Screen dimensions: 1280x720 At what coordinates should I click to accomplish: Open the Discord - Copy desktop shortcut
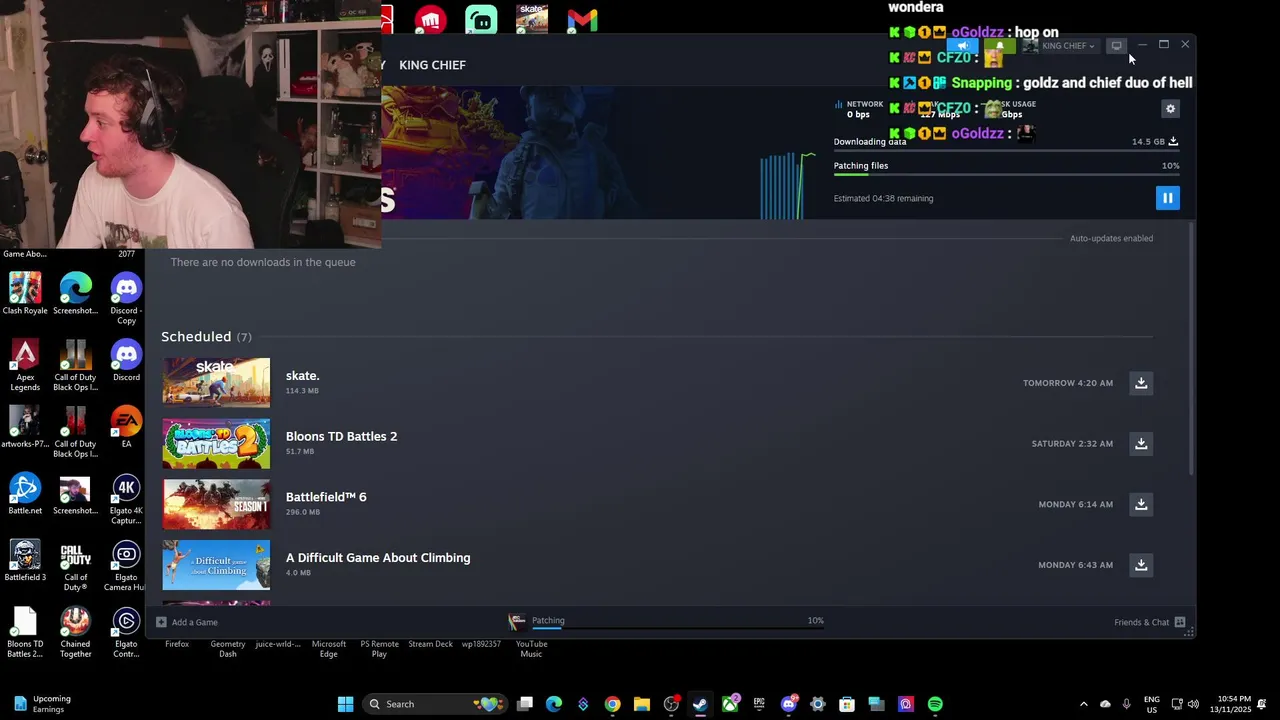coord(126,299)
